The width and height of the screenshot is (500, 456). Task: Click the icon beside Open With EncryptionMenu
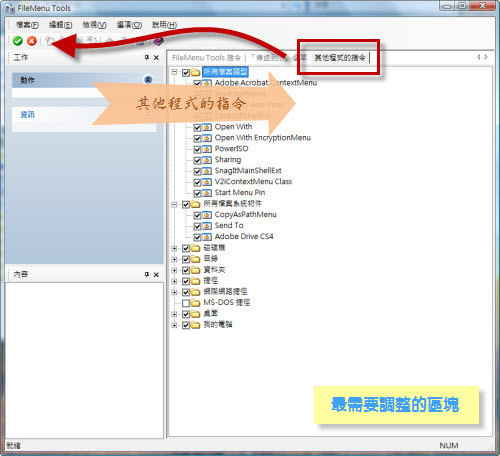tap(207, 138)
